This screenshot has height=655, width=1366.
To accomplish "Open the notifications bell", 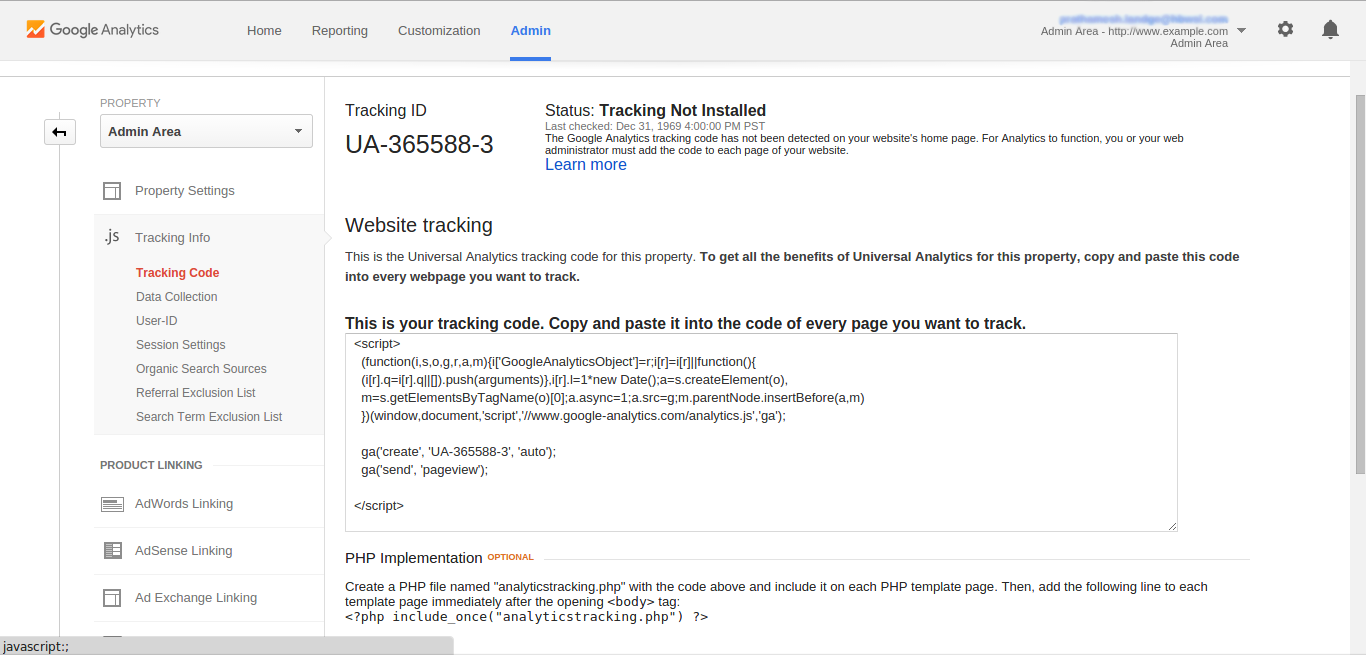I will 1330,30.
